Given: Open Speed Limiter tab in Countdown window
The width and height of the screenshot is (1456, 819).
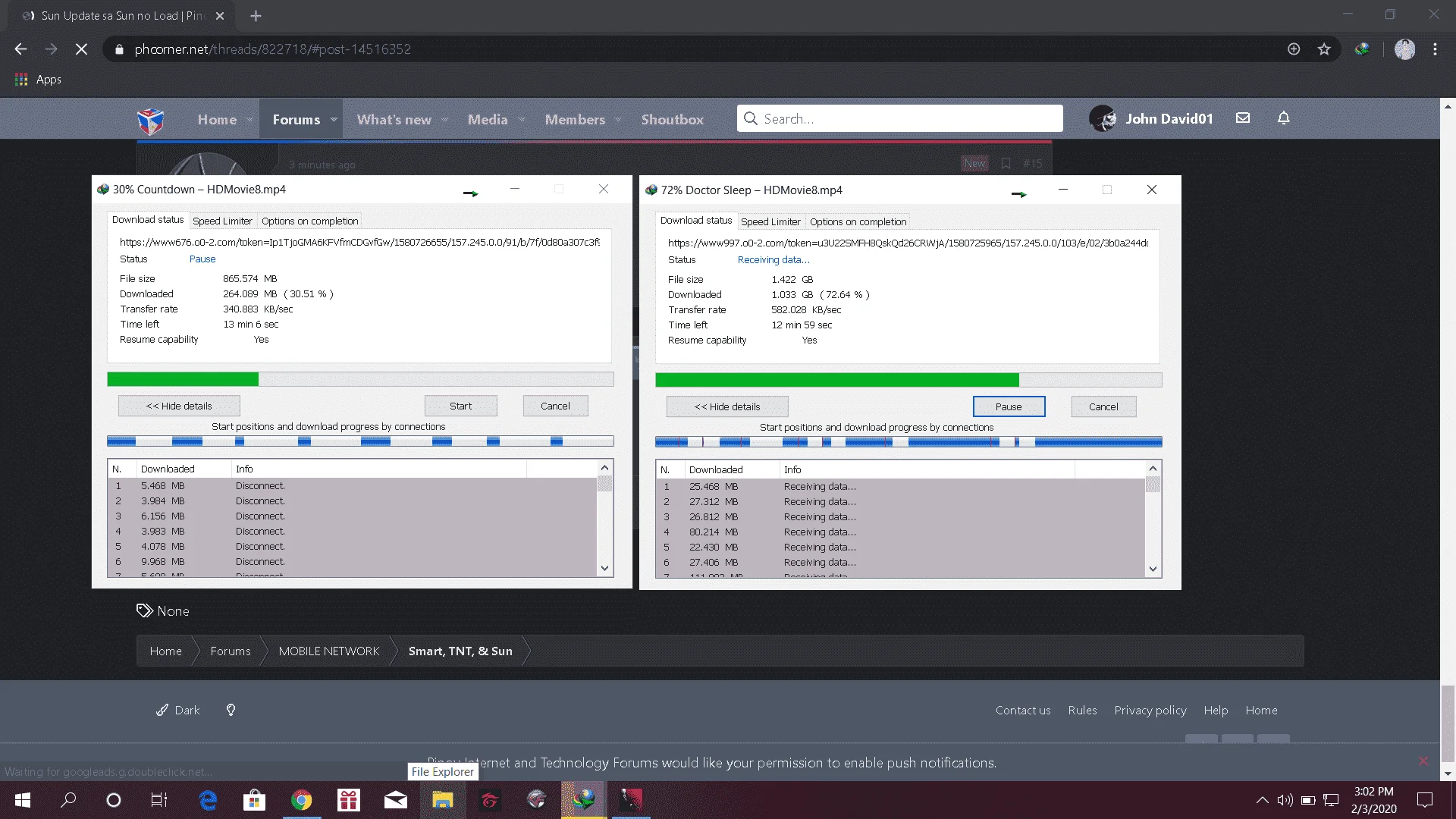Looking at the screenshot, I should coord(222,221).
